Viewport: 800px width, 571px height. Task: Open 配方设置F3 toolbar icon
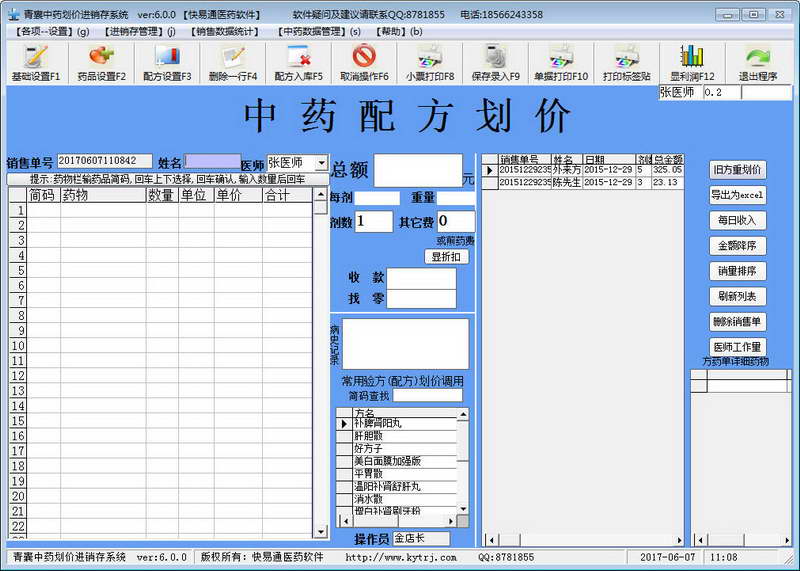(x=167, y=63)
